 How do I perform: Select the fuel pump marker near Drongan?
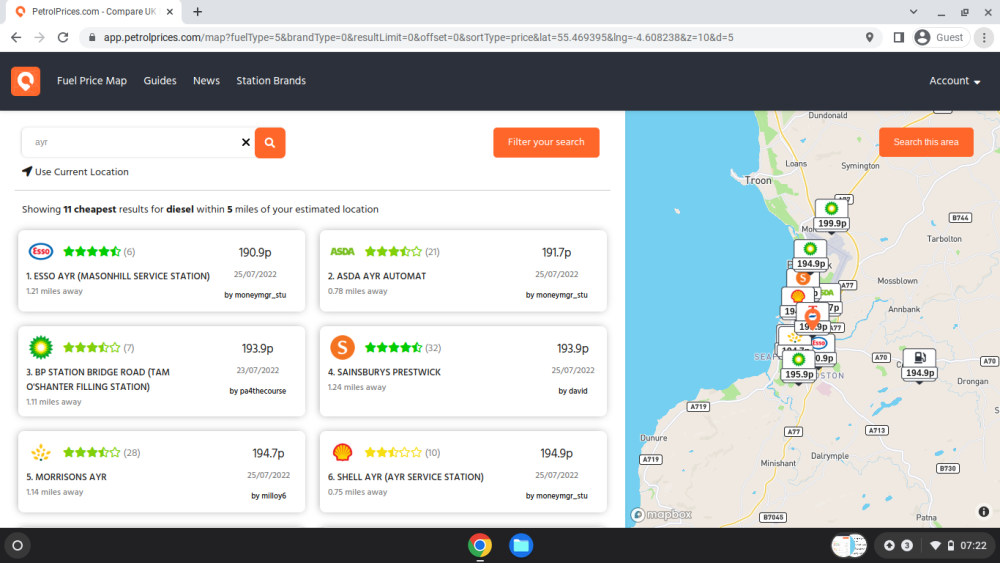tap(920, 365)
